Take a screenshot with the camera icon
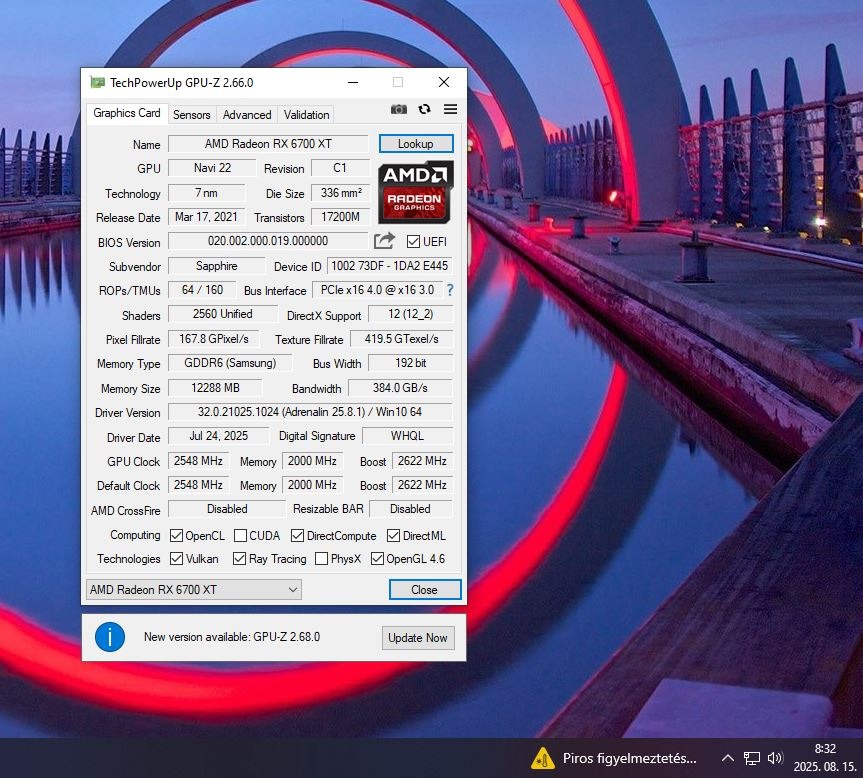 398,109
